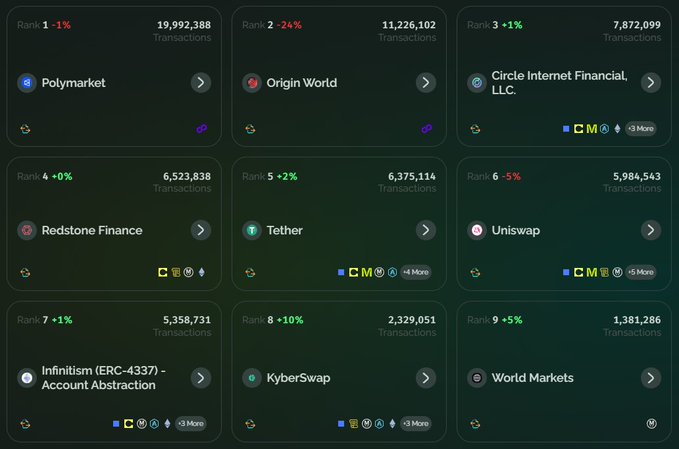Click the Circle Internet Financial logo icon

[x=477, y=83]
